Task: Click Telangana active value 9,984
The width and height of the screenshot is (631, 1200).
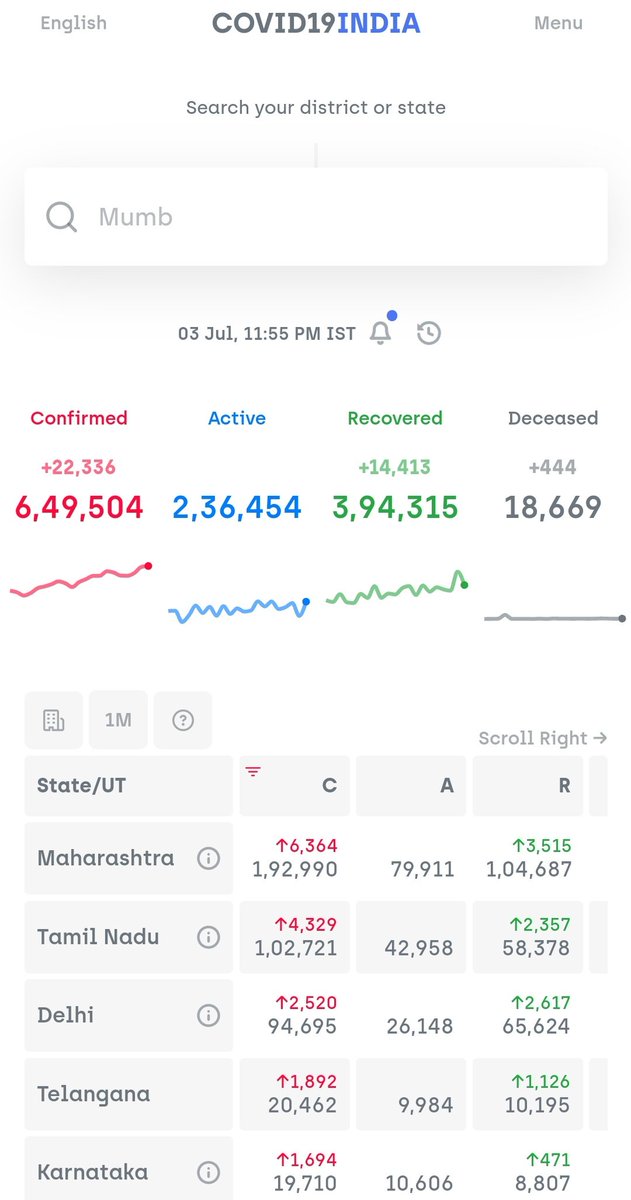Action: 426,1105
